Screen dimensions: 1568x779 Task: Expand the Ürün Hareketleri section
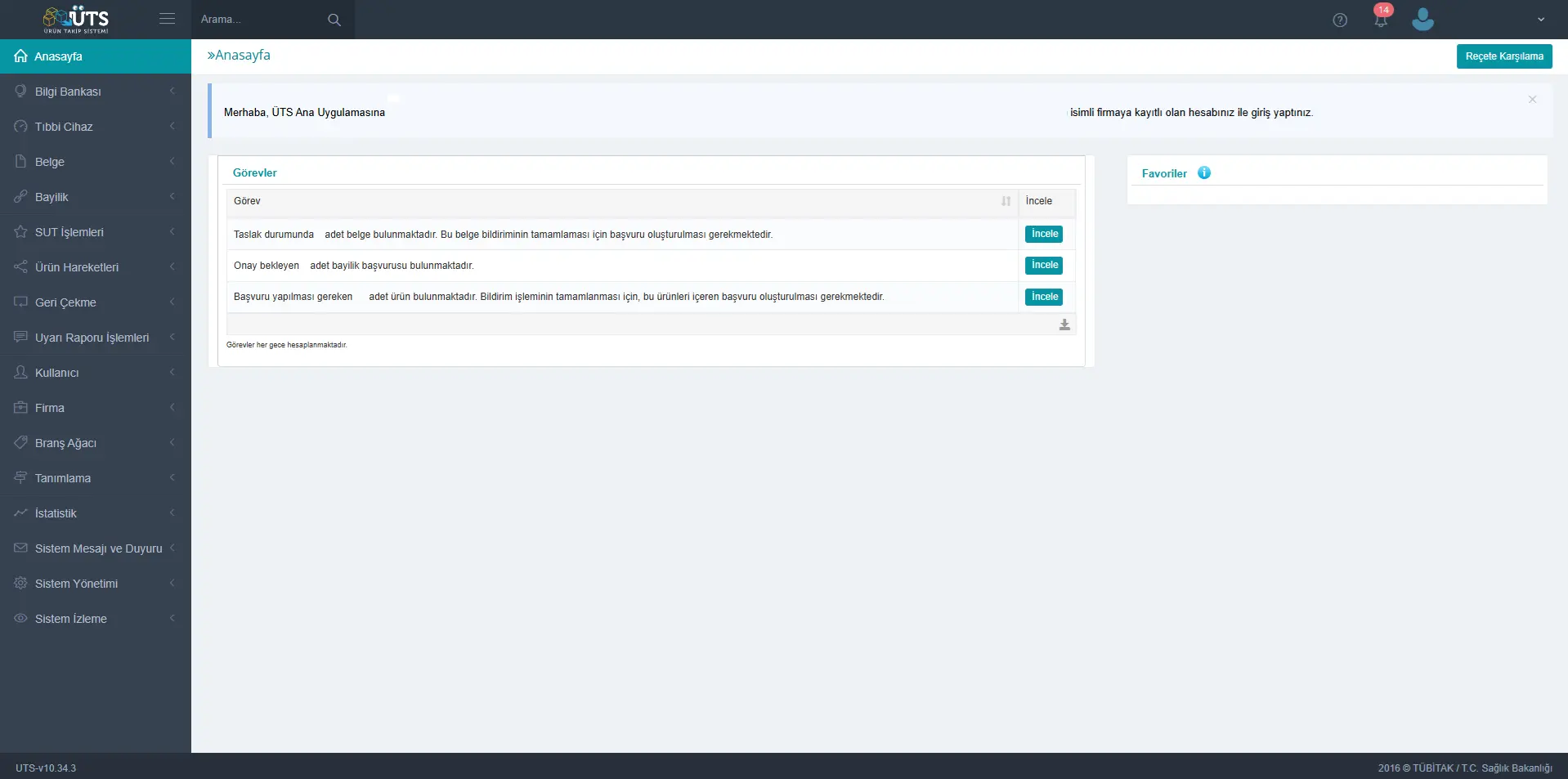[x=95, y=267]
